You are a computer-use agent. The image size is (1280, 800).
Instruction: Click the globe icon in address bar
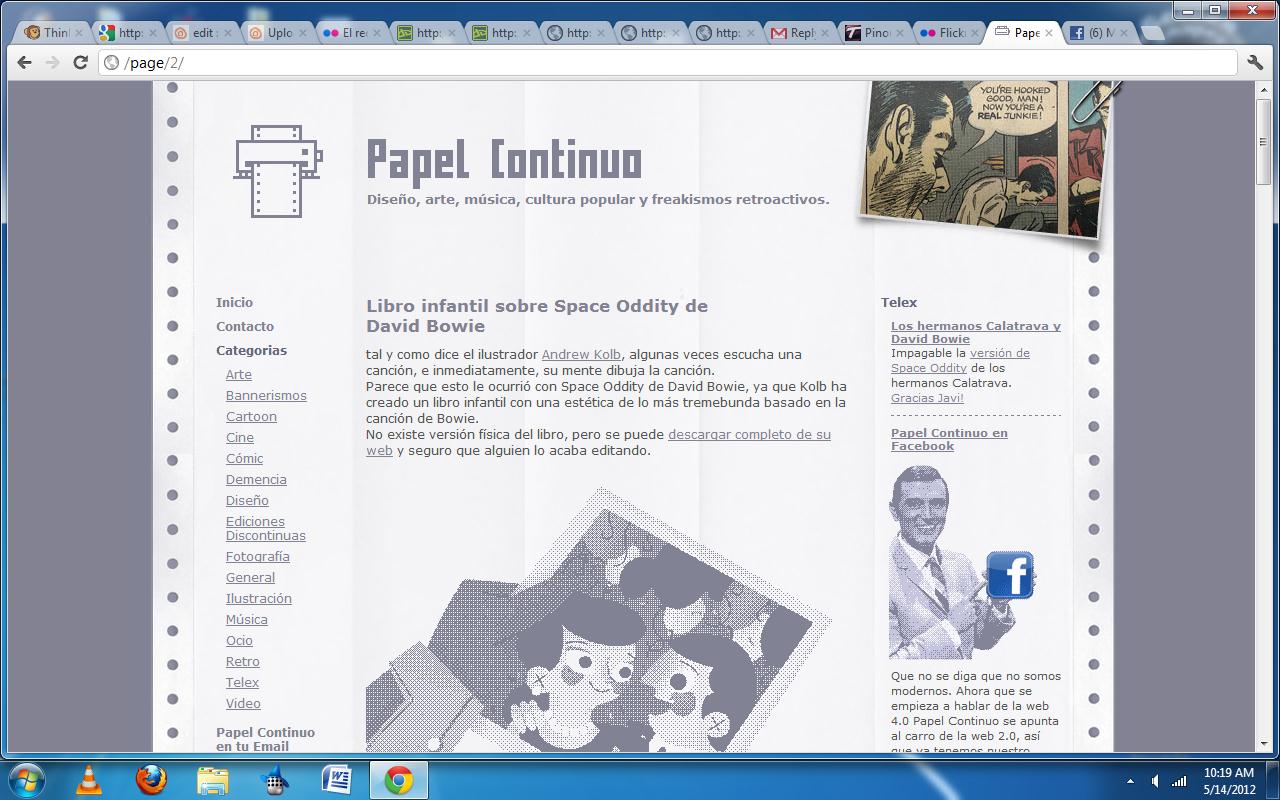[x=112, y=62]
